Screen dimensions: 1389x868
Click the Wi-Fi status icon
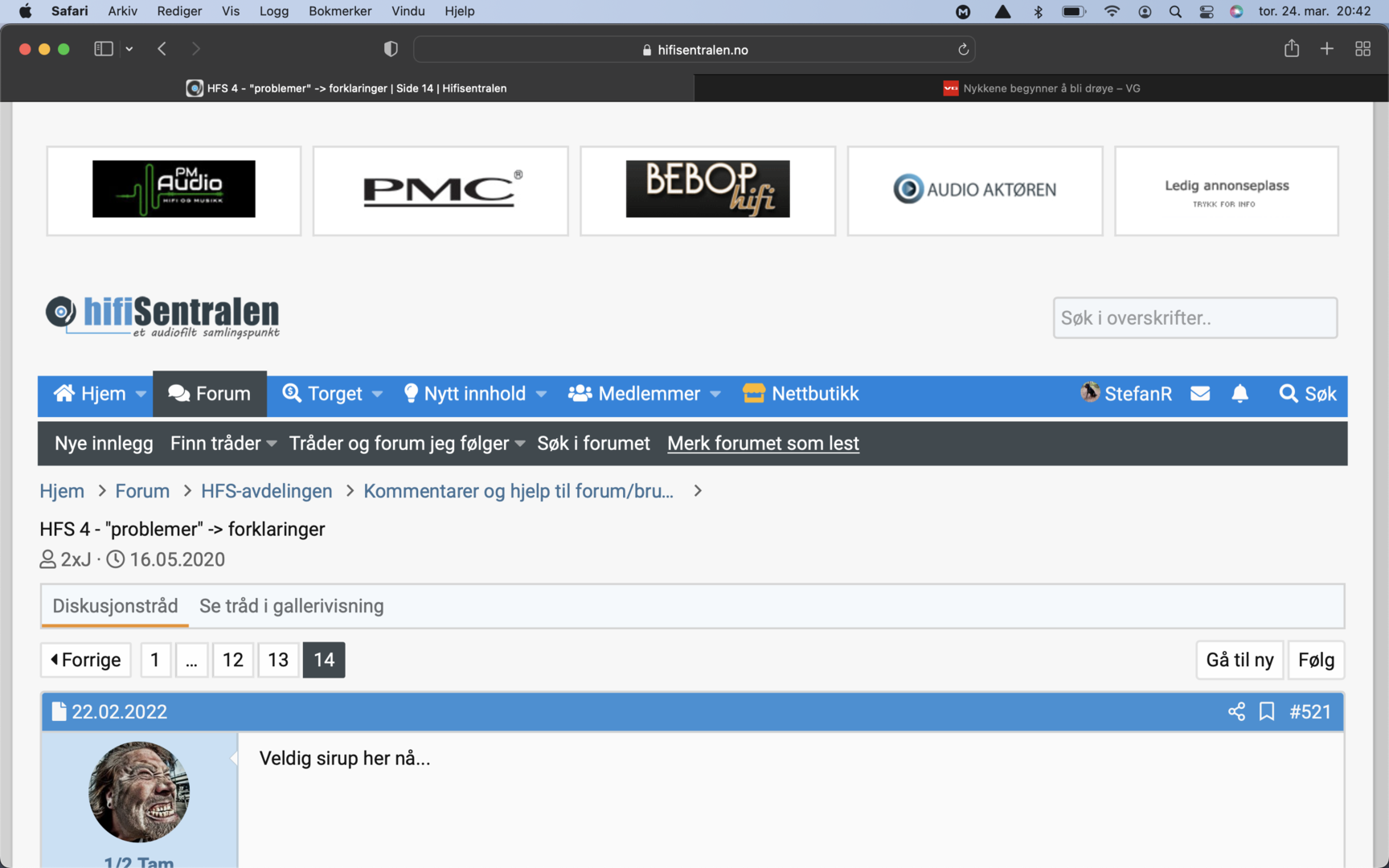(x=1112, y=11)
